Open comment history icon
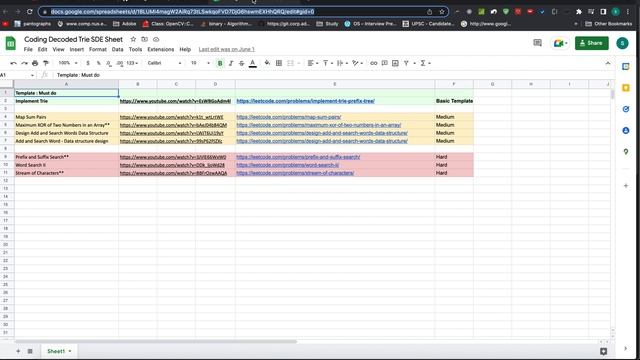Viewport: 640px width, 360px height. (538, 43)
